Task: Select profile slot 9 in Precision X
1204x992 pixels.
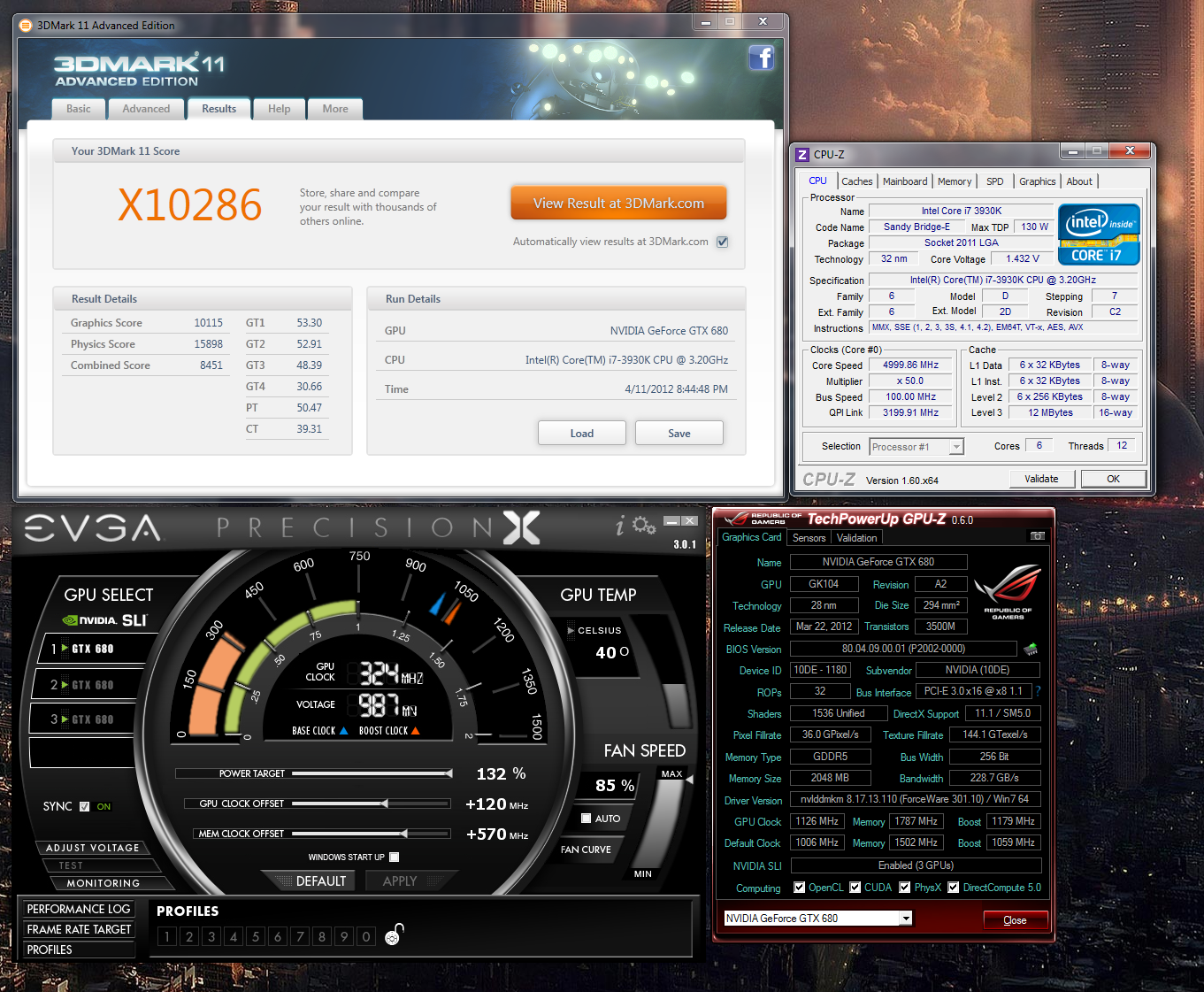Action: pyautogui.click(x=344, y=936)
